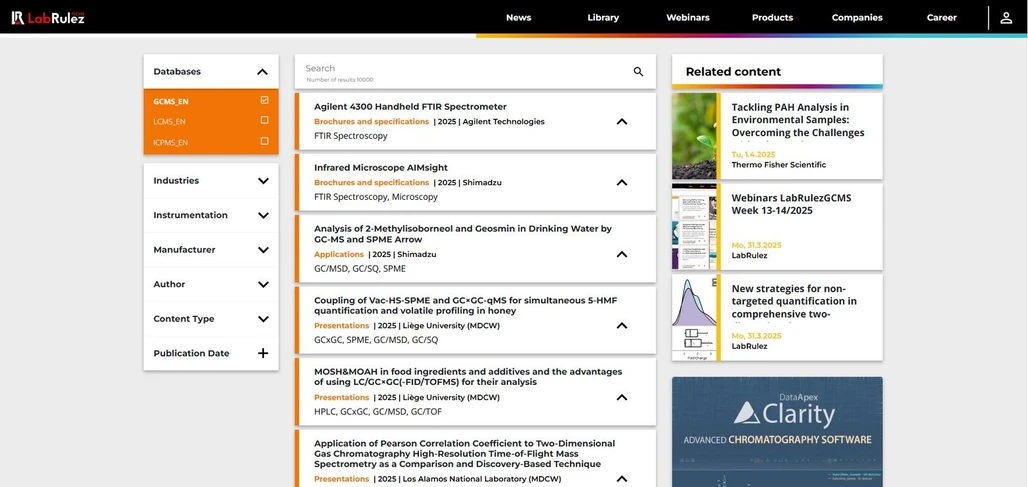The image size is (1028, 487).
Task: Expand the Industries filter
Action: pos(263,181)
